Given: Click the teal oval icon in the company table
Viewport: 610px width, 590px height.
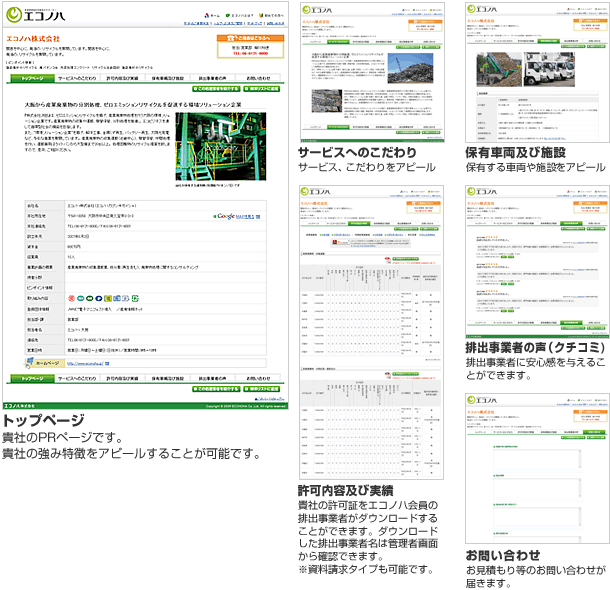Looking at the screenshot, I should [x=80, y=298].
